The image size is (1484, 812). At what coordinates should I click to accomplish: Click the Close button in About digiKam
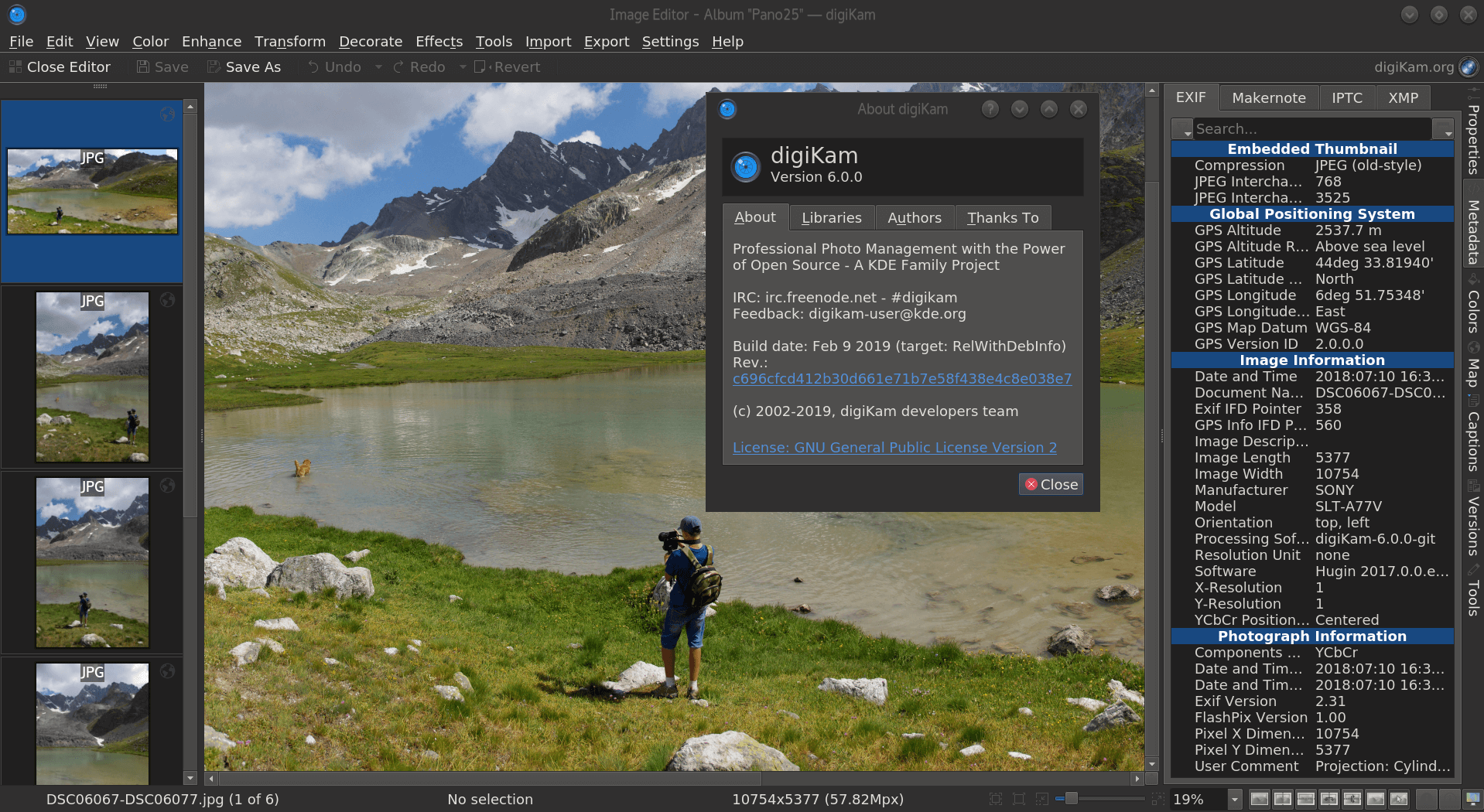point(1051,484)
